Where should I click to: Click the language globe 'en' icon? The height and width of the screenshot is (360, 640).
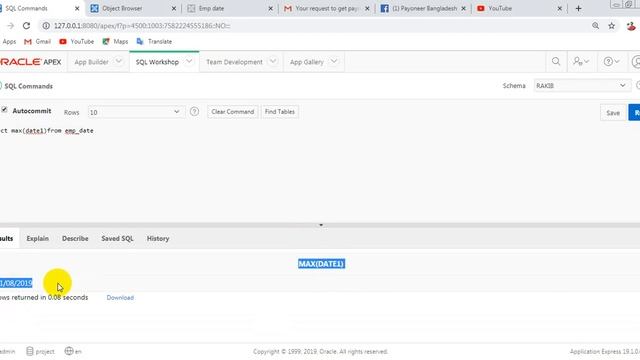(73, 351)
